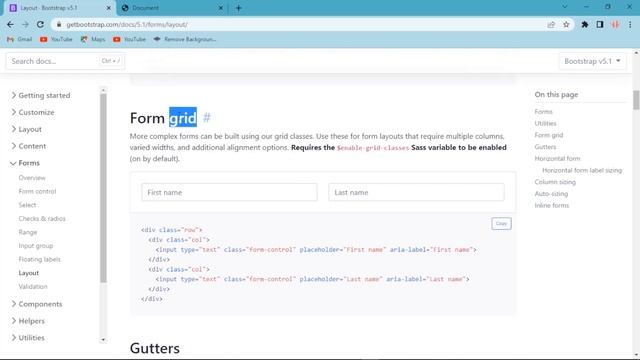Open the second YouTube bookmark
The image size is (640, 360).
coord(129,39)
